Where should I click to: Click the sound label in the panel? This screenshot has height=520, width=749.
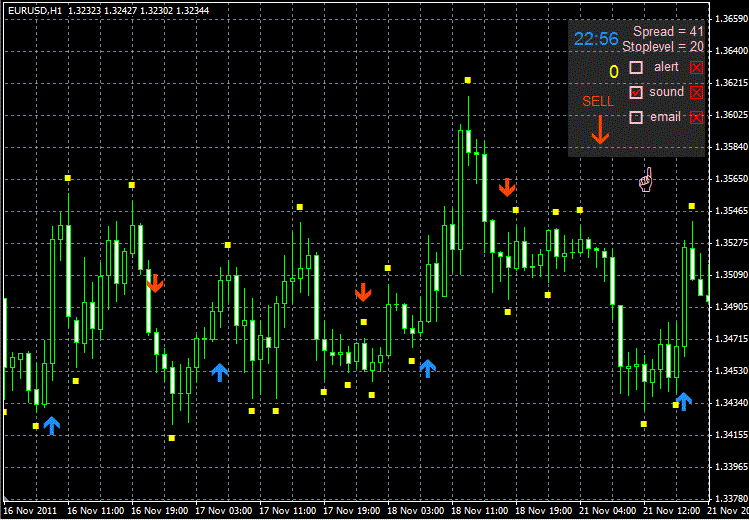[666, 92]
